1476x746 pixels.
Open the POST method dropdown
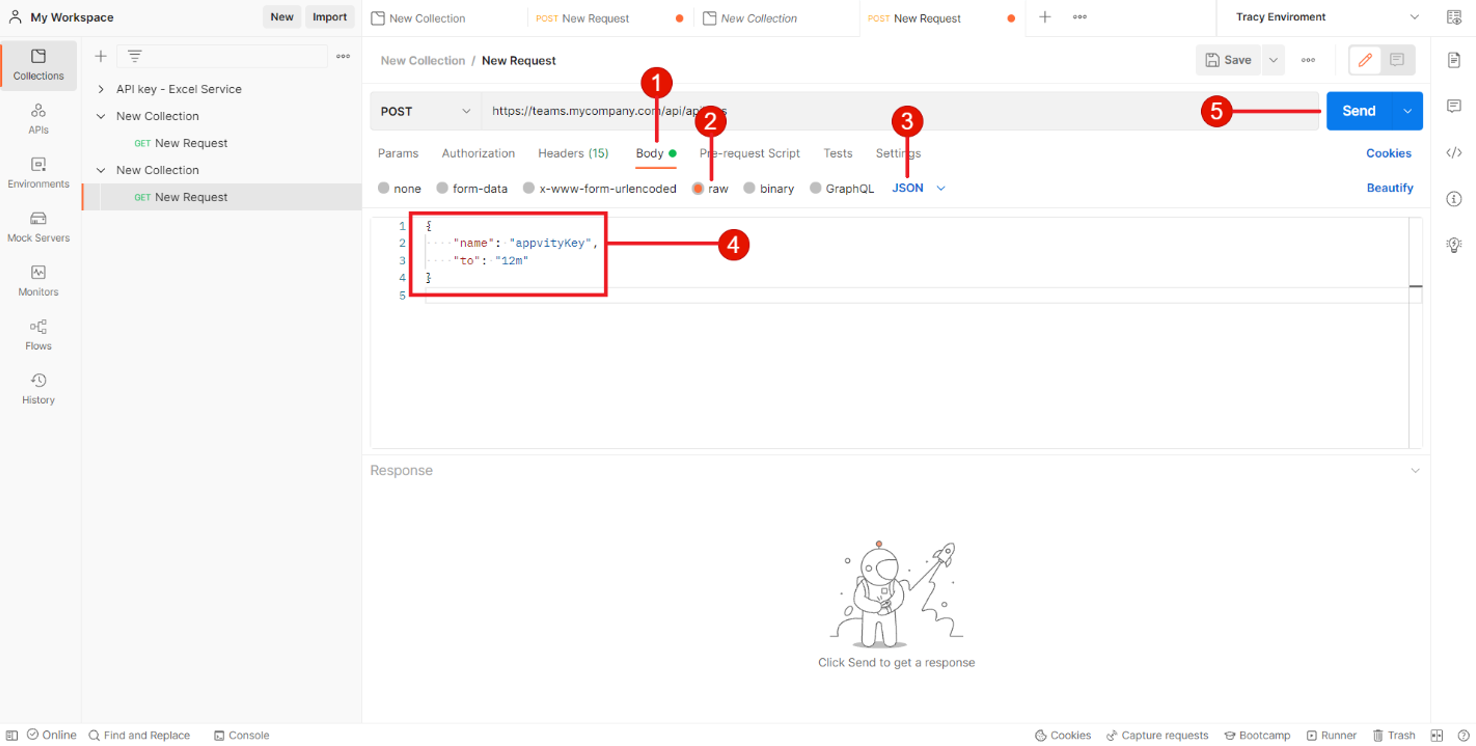425,111
